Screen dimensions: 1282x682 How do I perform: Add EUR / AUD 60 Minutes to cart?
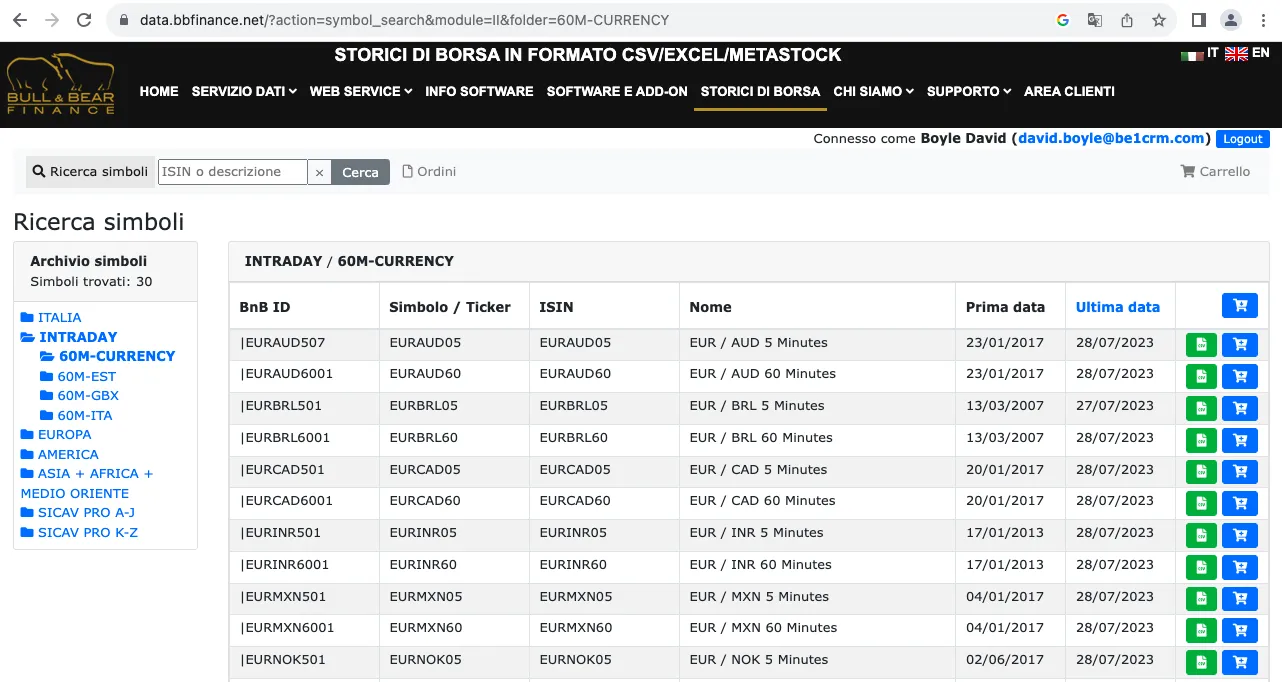tap(1240, 377)
